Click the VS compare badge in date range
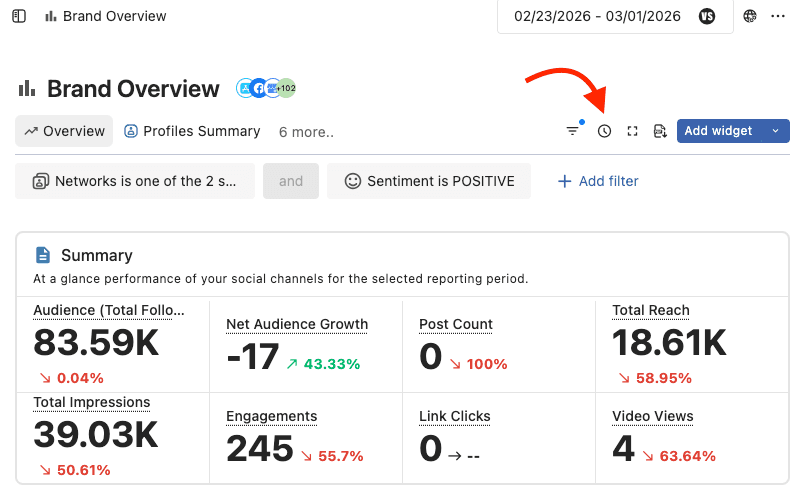Screen dimensions: 802x495 [x=708, y=16]
